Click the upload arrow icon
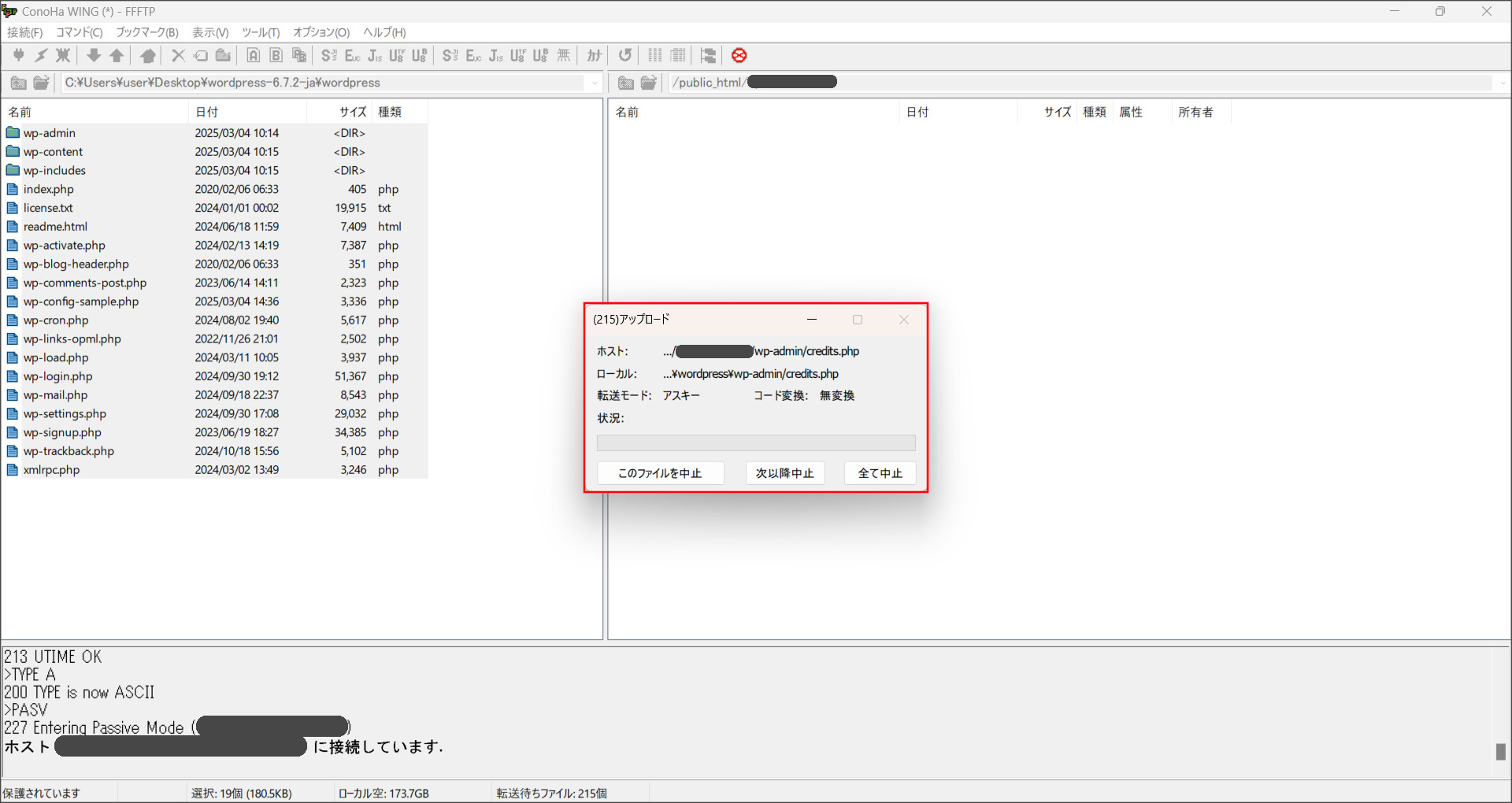This screenshot has height=803, width=1512. point(117,55)
